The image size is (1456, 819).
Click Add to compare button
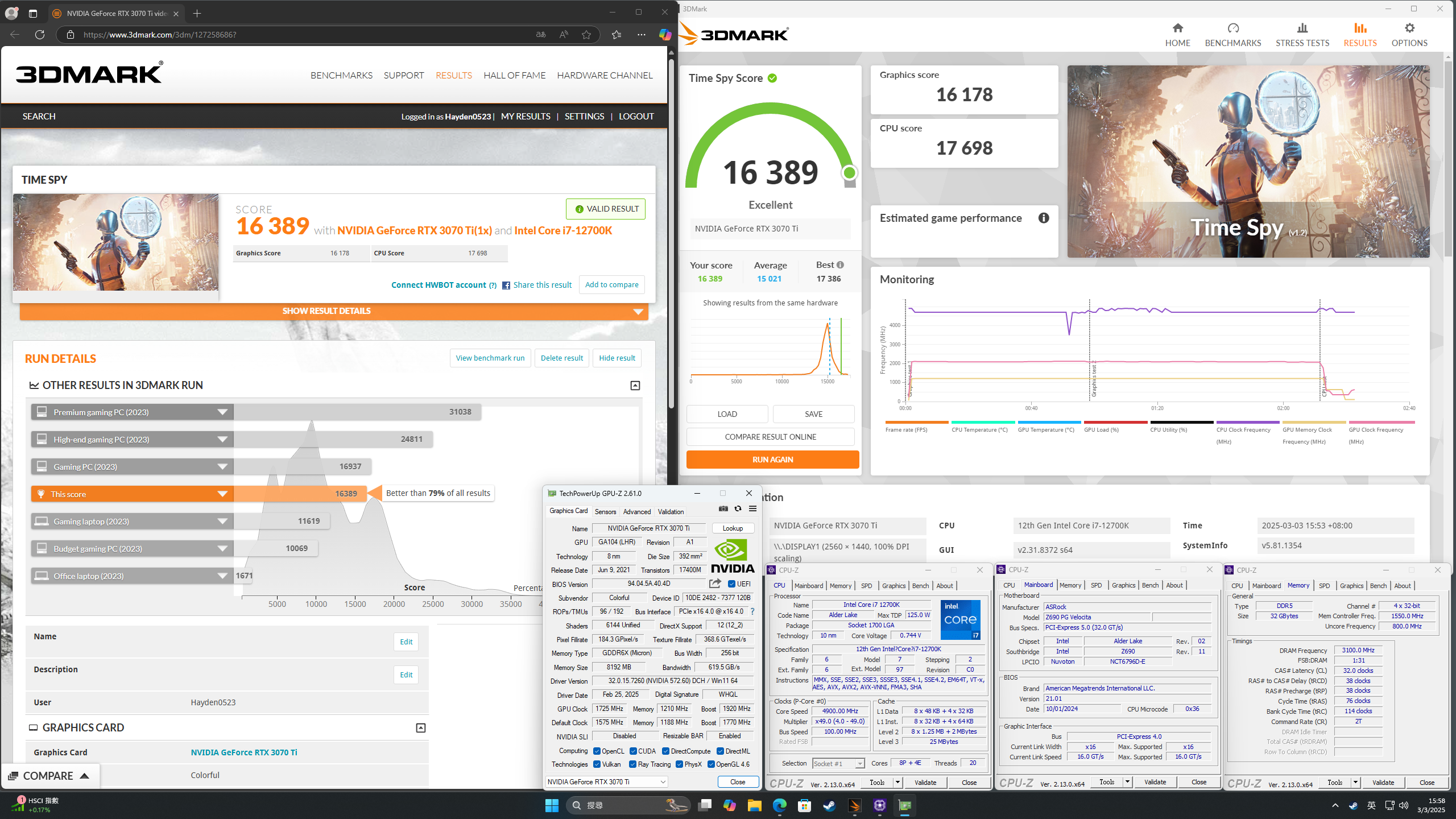(612, 285)
